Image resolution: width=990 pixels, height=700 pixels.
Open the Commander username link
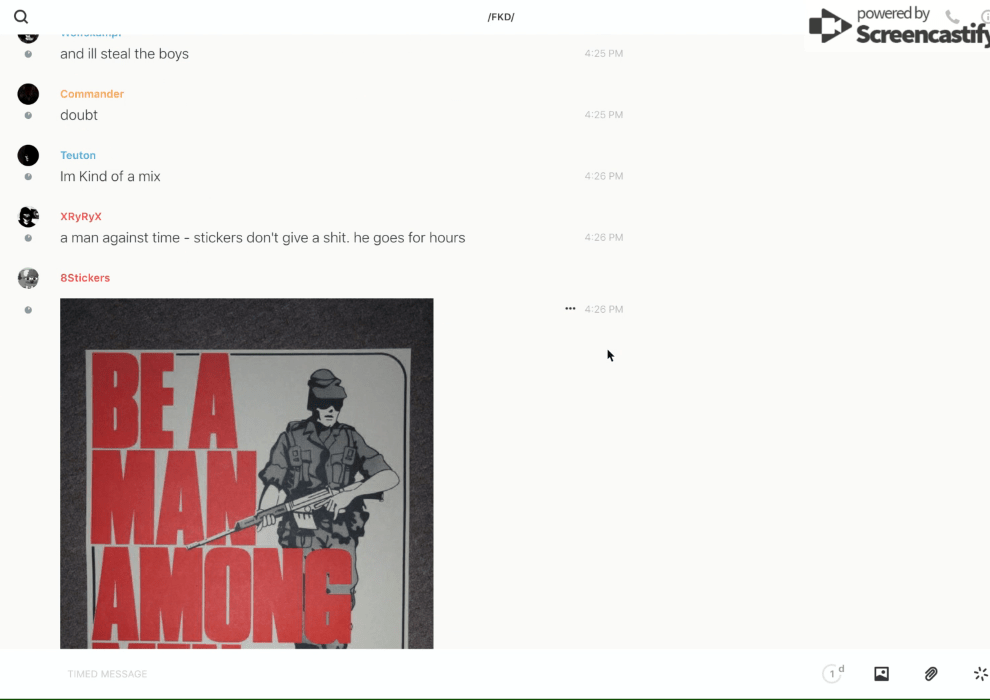click(92, 94)
